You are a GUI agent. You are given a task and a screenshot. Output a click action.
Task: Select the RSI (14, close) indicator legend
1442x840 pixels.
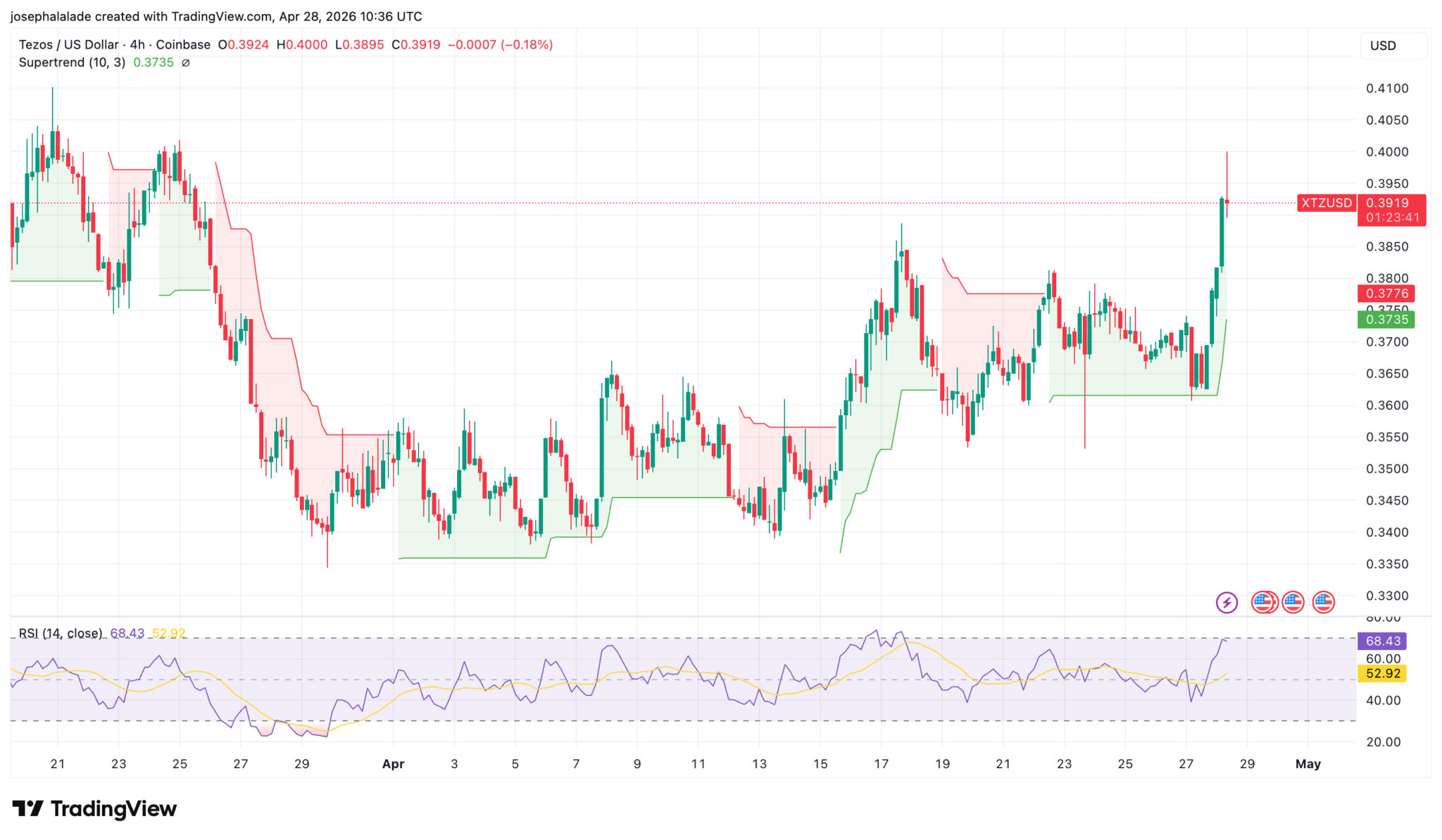coord(61,633)
